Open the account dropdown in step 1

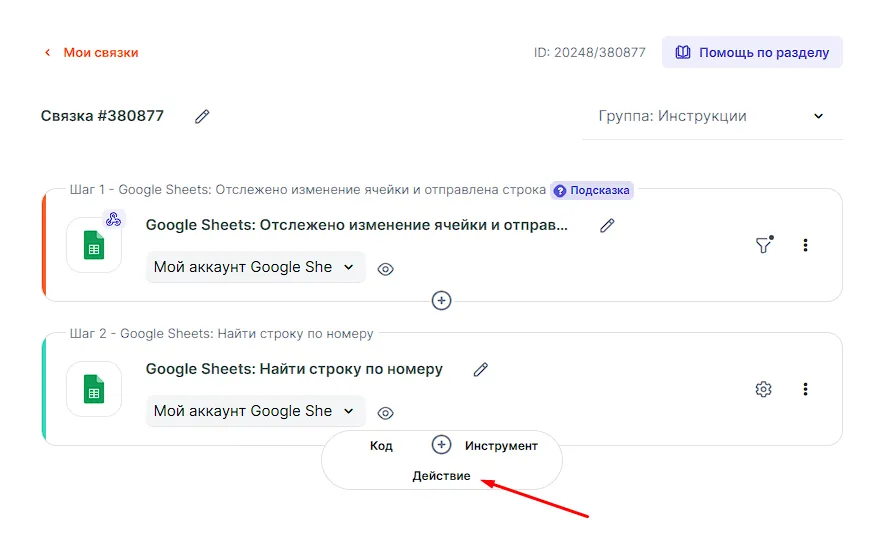(x=255, y=268)
